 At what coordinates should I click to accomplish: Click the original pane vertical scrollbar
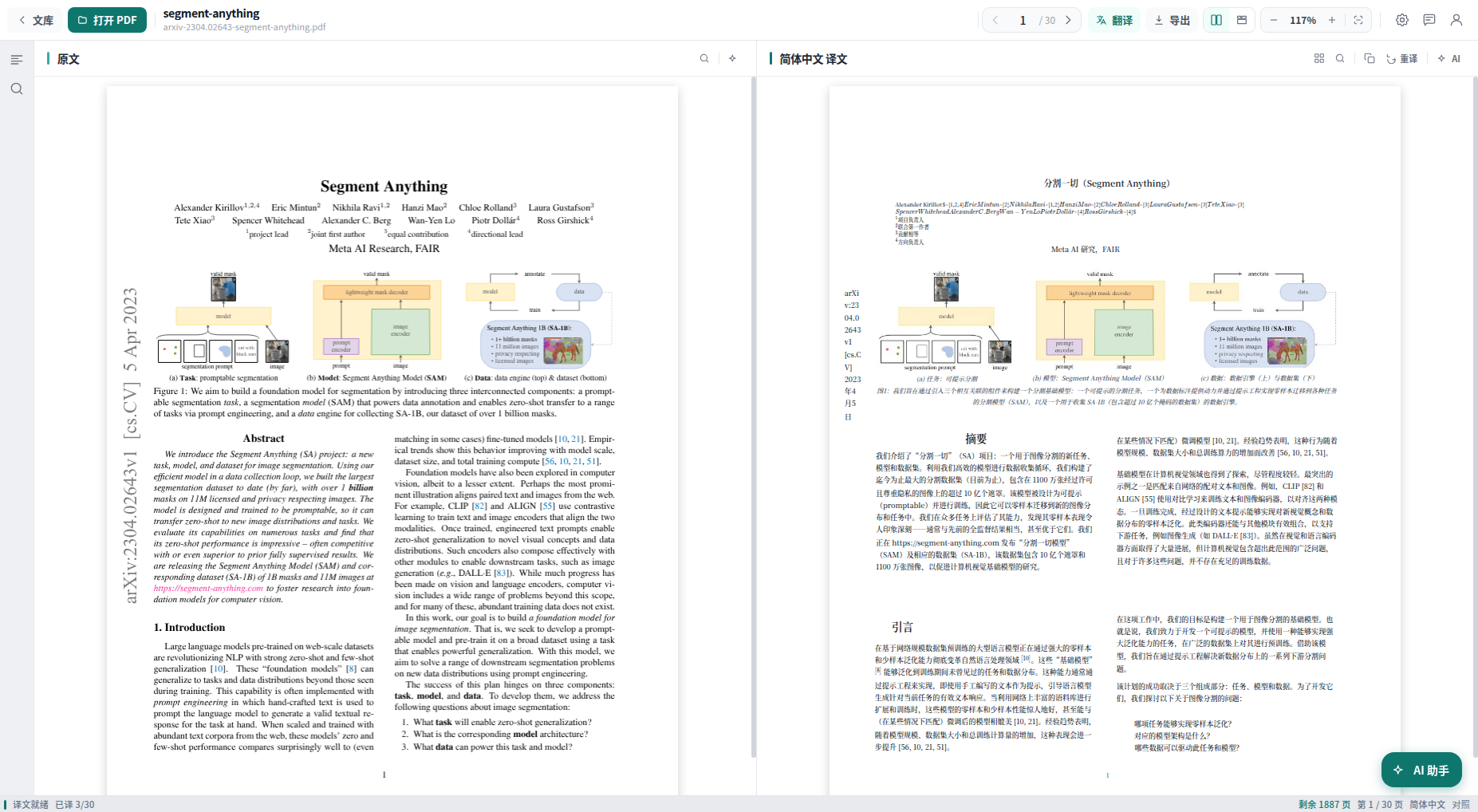(x=753, y=417)
